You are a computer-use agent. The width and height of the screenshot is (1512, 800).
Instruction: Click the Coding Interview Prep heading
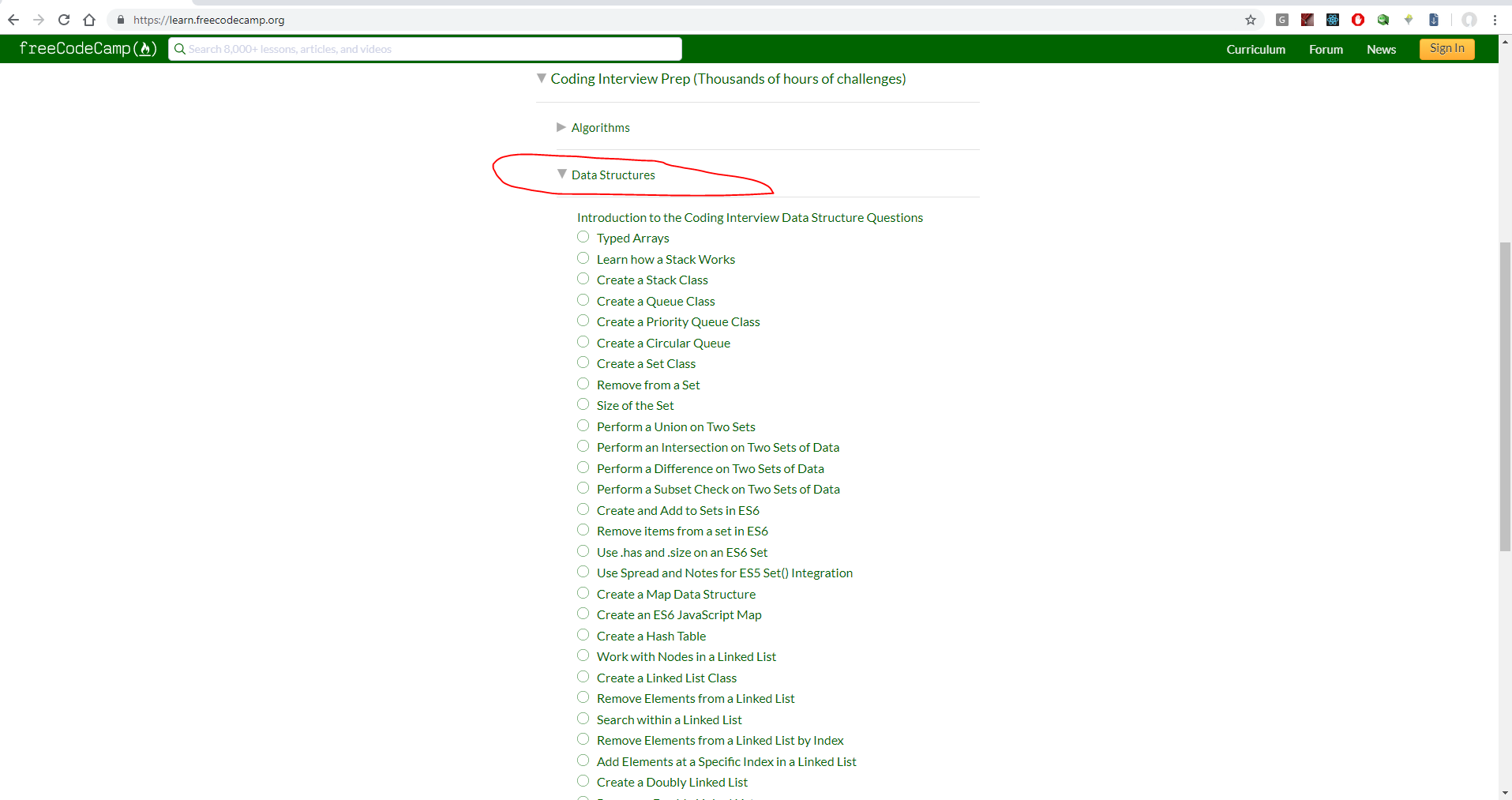pyautogui.click(x=728, y=78)
